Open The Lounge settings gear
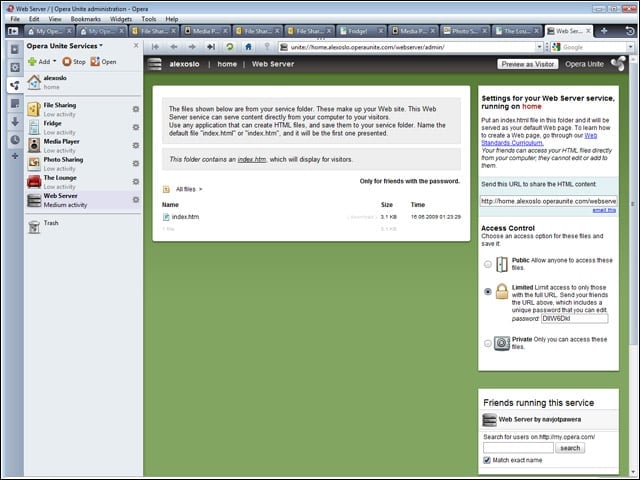 tap(136, 181)
